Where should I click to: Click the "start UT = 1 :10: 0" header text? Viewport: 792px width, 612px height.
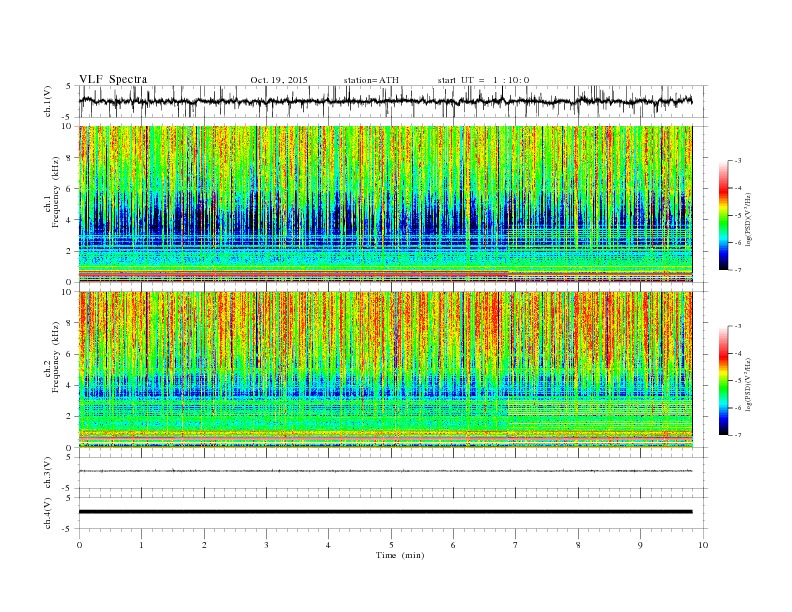pyautogui.click(x=483, y=80)
